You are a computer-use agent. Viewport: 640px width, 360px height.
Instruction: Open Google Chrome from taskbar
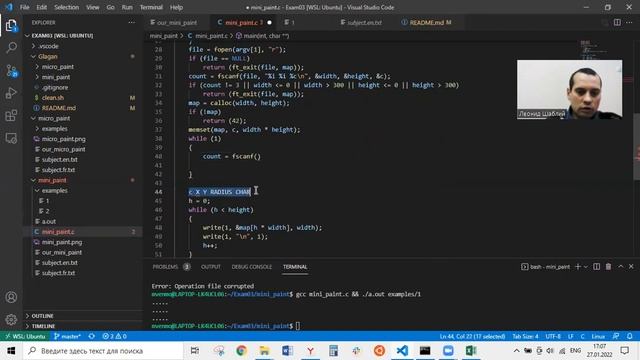coord(241,351)
